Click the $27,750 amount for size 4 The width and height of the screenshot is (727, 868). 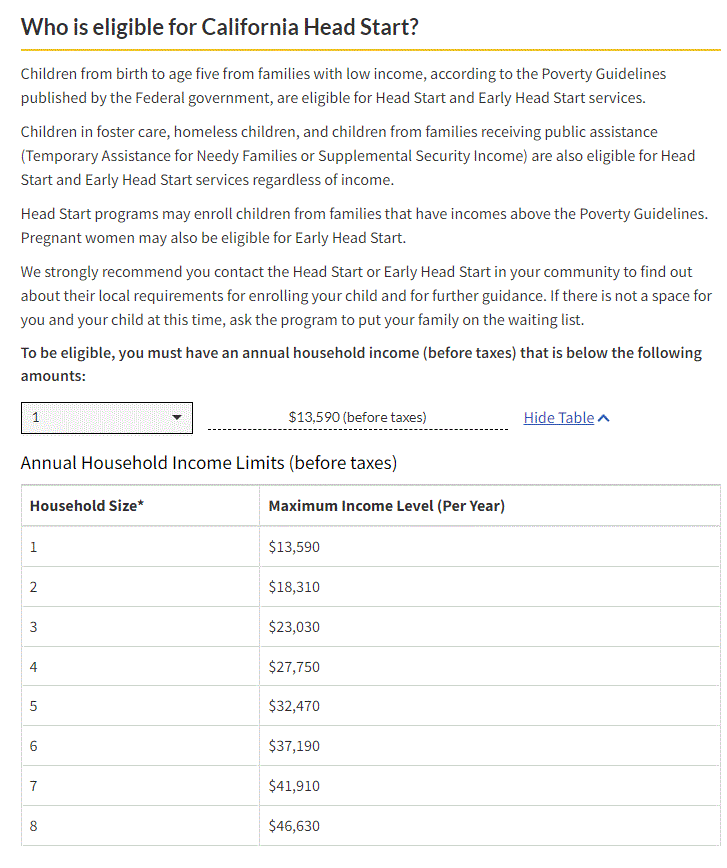click(x=293, y=666)
